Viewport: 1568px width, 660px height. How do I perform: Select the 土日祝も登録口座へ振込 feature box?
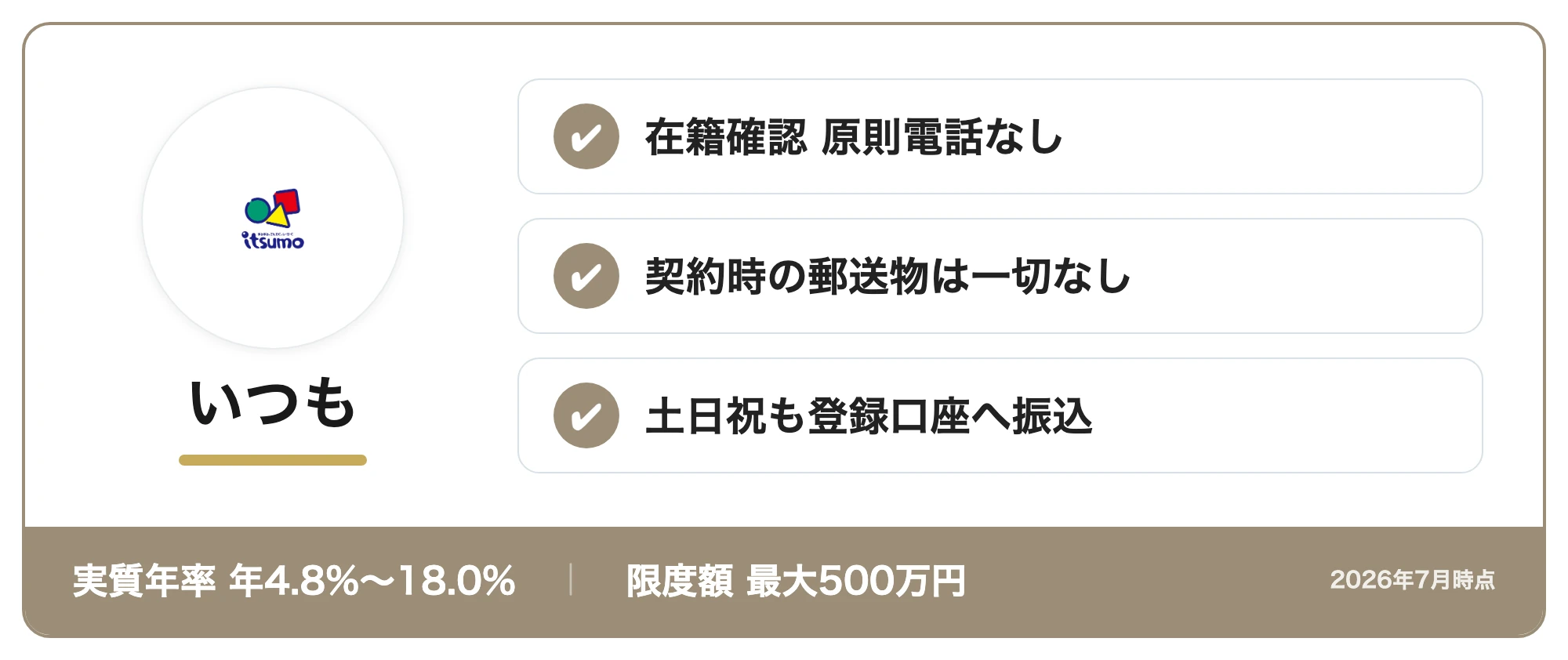pos(1000,415)
